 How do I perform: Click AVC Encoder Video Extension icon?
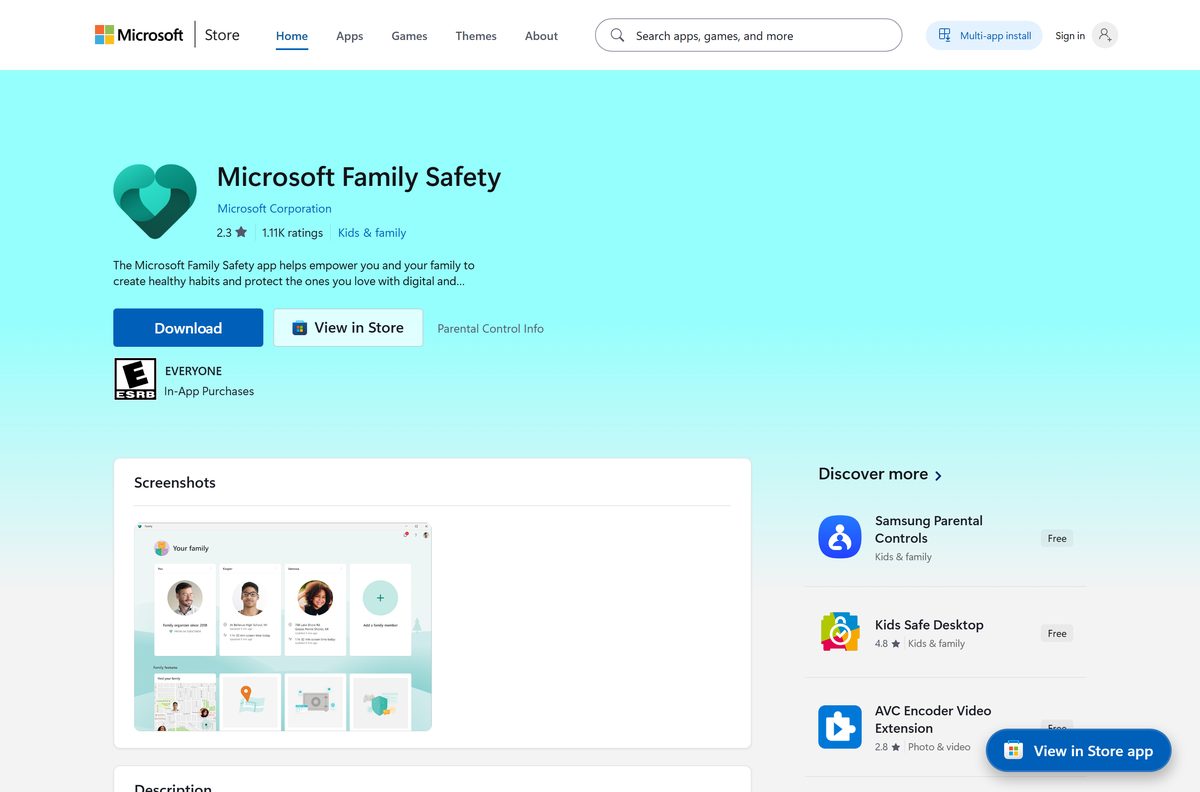click(x=840, y=727)
